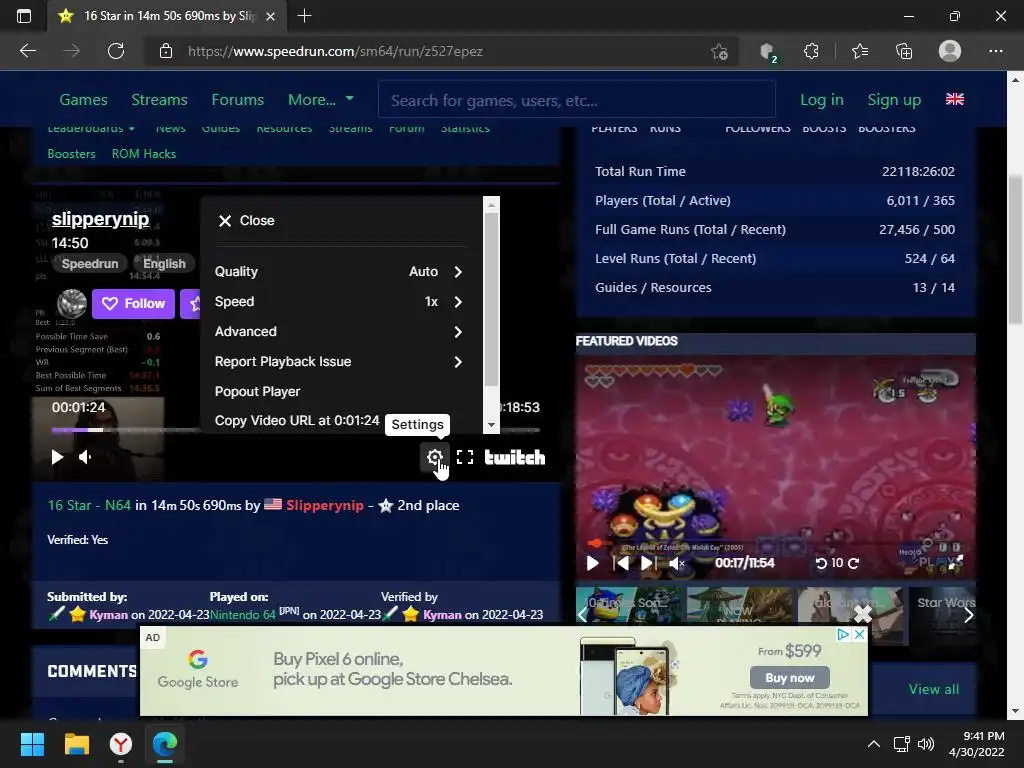
Task: Click the Twitch video seek bar
Action: point(295,430)
